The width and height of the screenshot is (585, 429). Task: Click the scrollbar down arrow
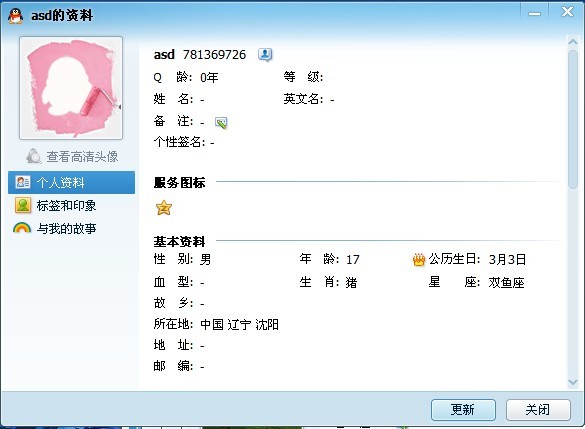[573, 382]
